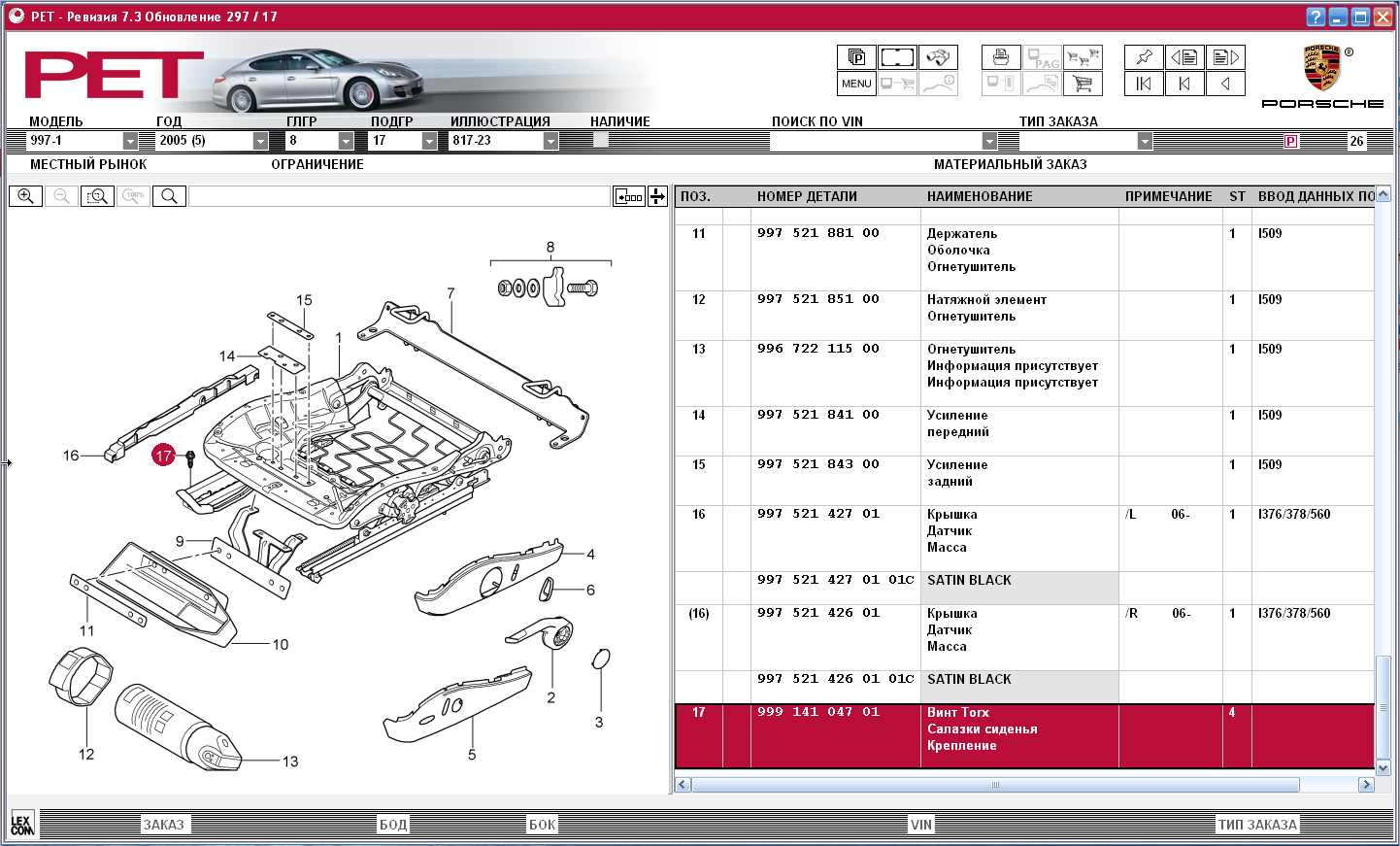Viewport: 1400px width, 846px height.
Task: Click the plain magnifier search icon
Action: (169, 196)
